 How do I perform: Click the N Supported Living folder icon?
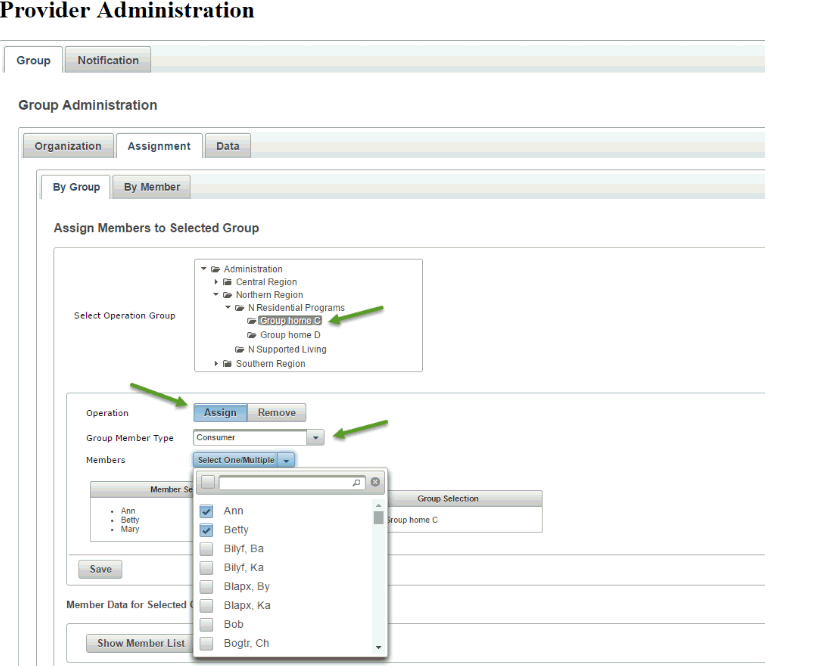240,350
